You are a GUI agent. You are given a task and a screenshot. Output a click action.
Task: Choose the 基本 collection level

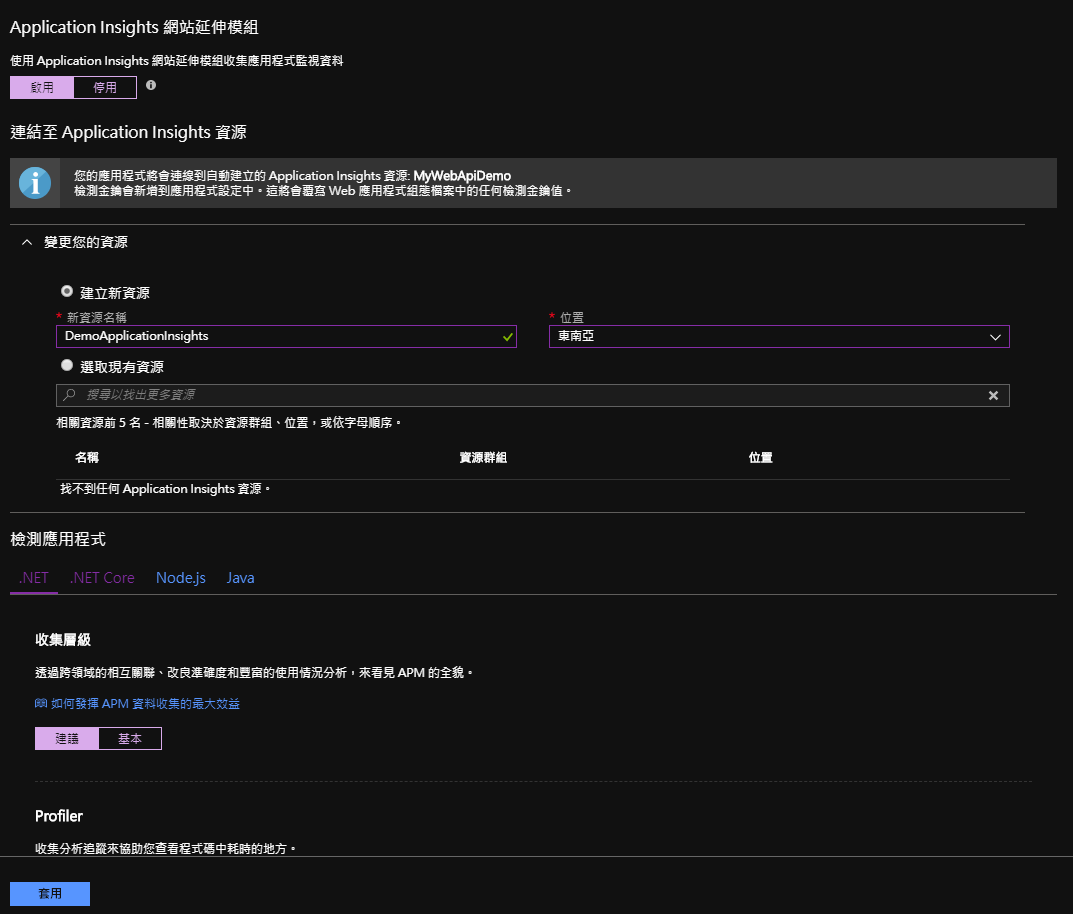(130, 739)
